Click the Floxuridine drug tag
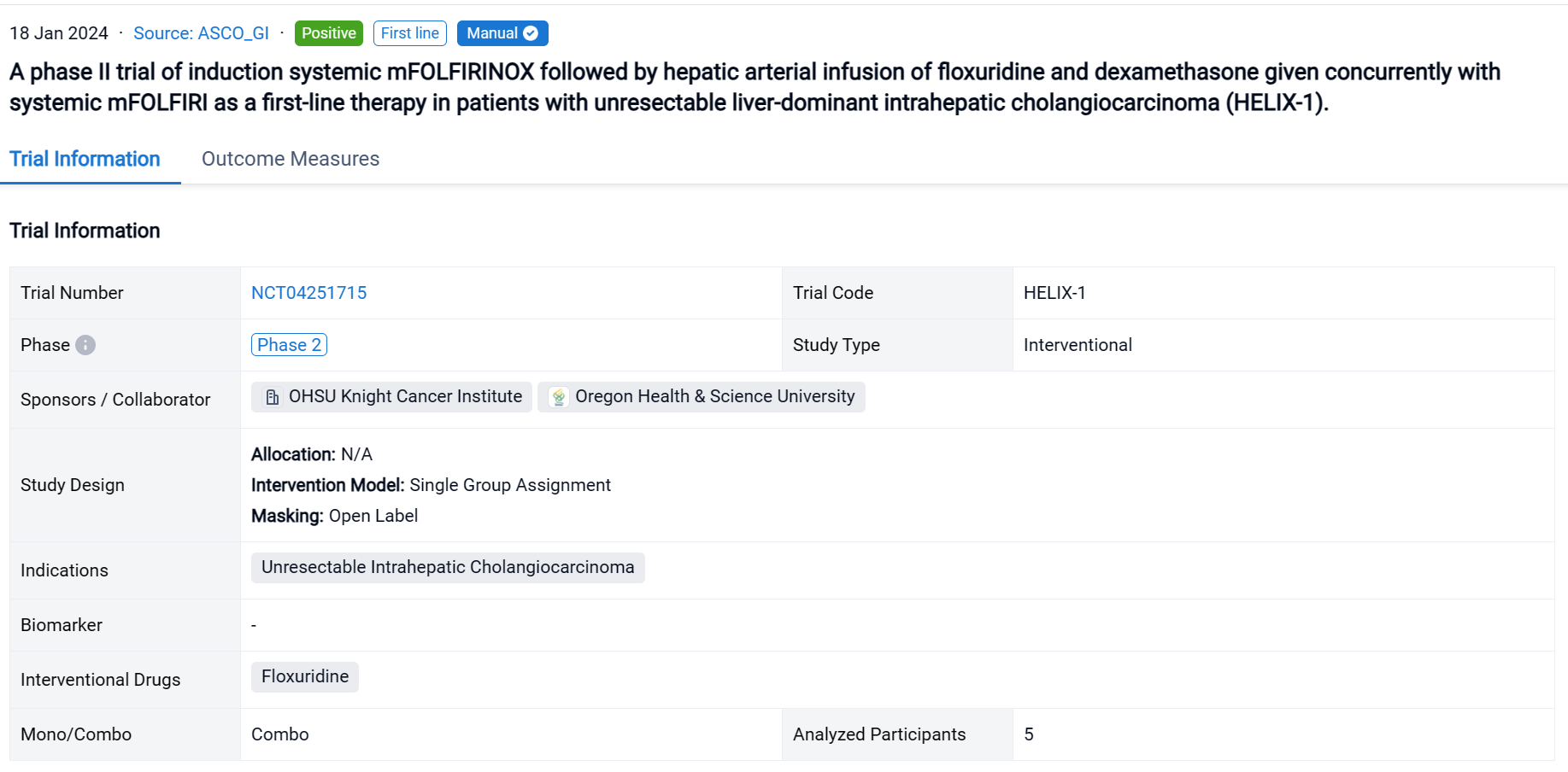Screen dimensions: 1568x772 click(x=305, y=677)
